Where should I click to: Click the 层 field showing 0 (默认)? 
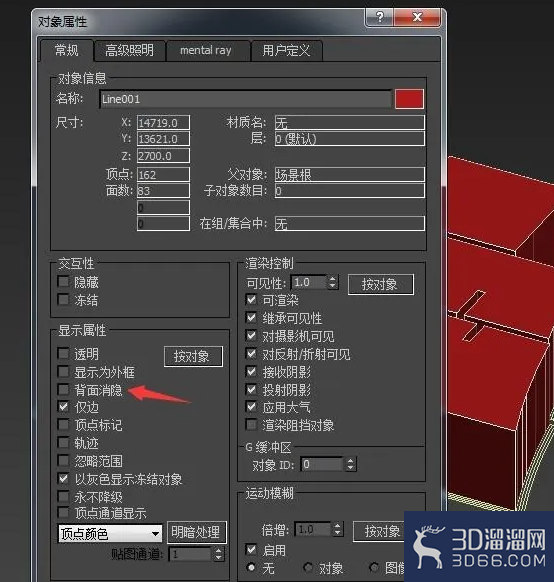click(x=350, y=139)
